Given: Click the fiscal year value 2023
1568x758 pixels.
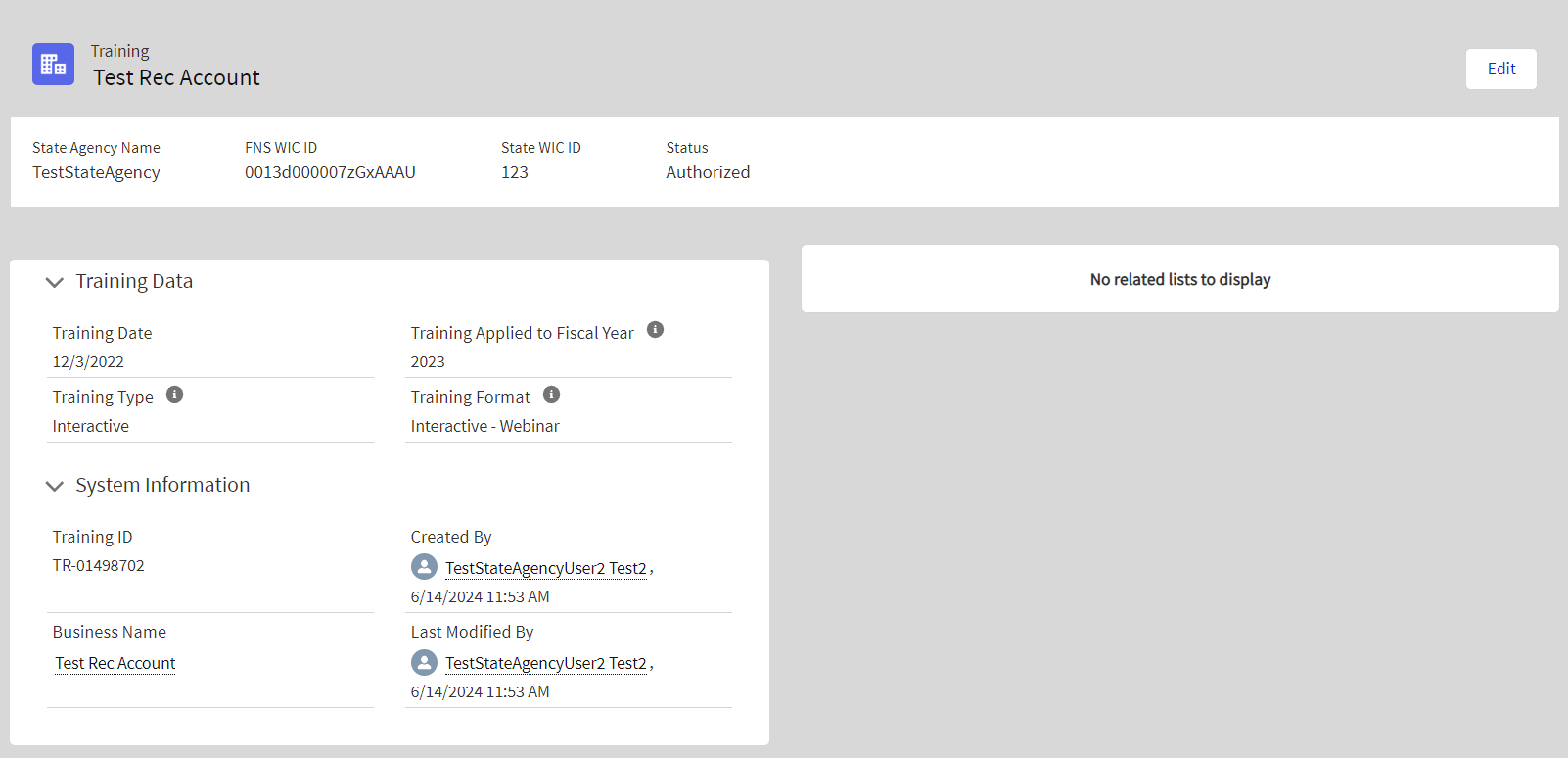Looking at the screenshot, I should coord(428,361).
